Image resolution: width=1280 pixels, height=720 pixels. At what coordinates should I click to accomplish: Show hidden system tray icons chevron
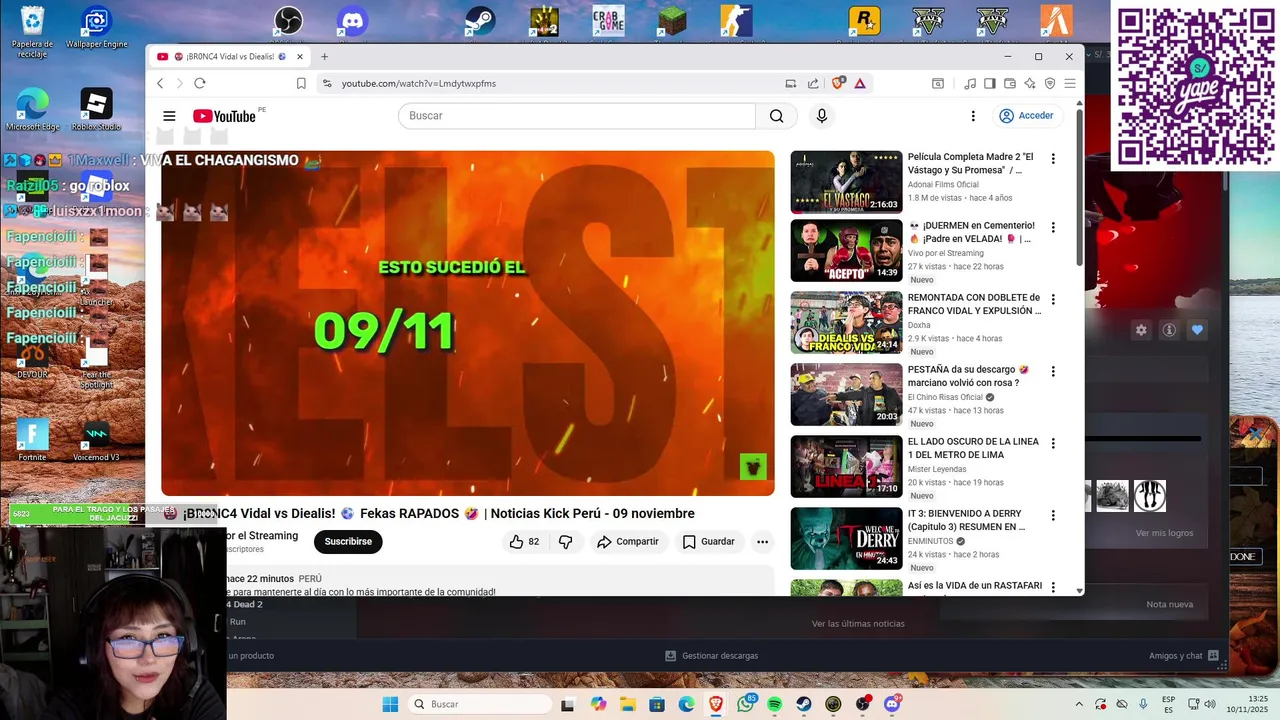click(1078, 704)
